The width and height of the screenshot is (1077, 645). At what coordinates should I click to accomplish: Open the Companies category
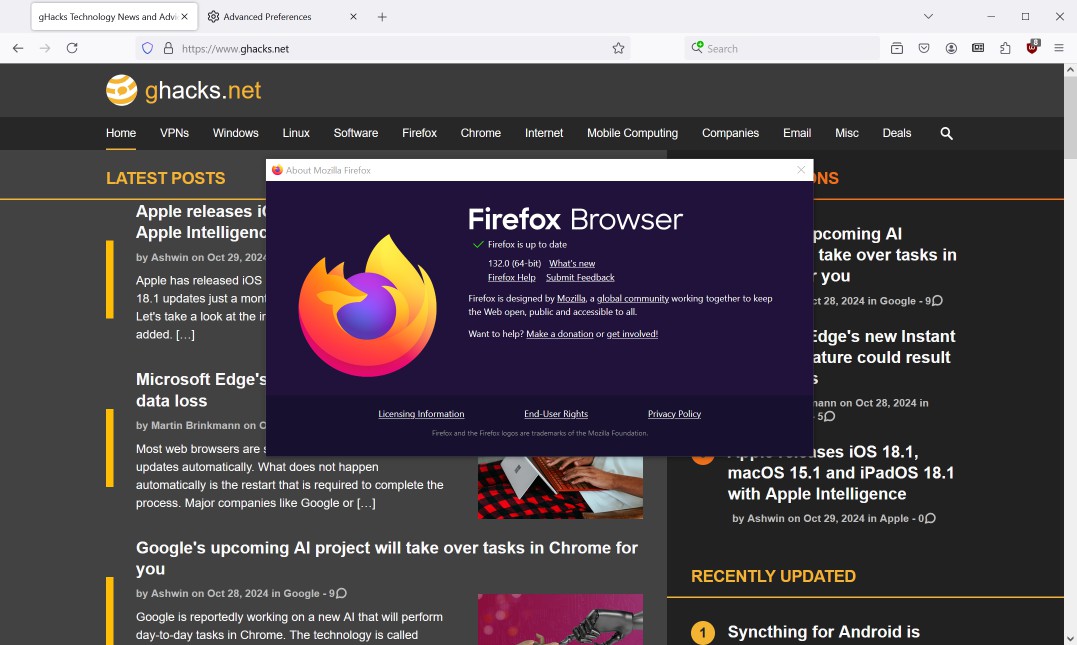click(730, 133)
